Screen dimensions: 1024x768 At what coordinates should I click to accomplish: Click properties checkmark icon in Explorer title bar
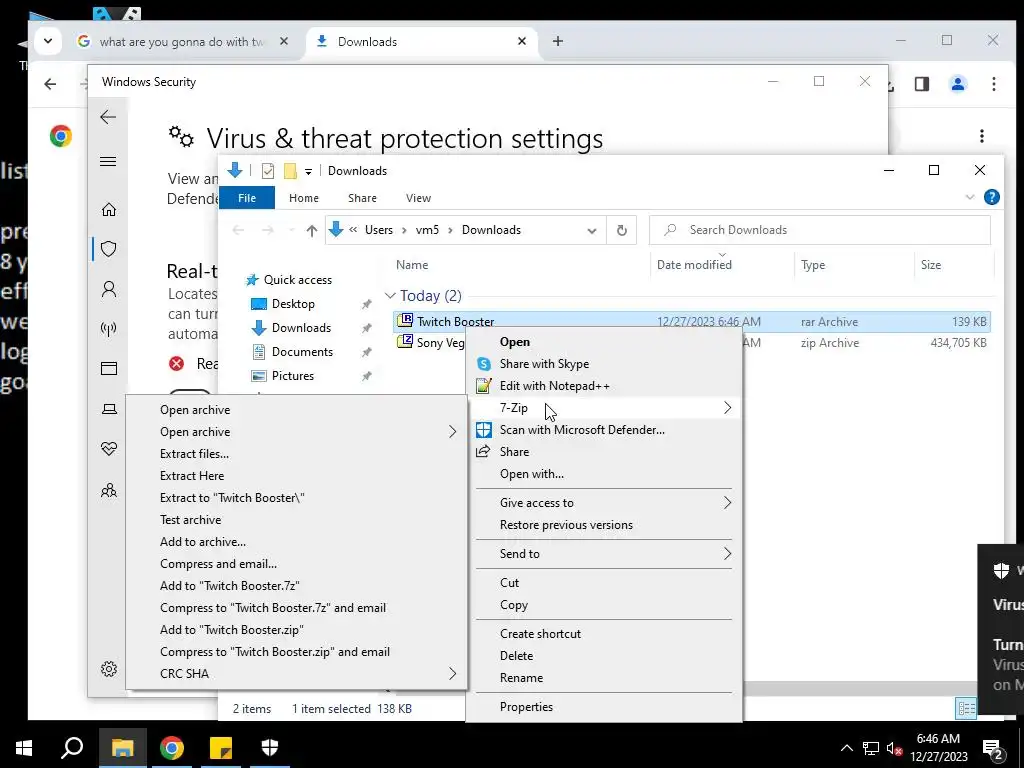coord(268,171)
